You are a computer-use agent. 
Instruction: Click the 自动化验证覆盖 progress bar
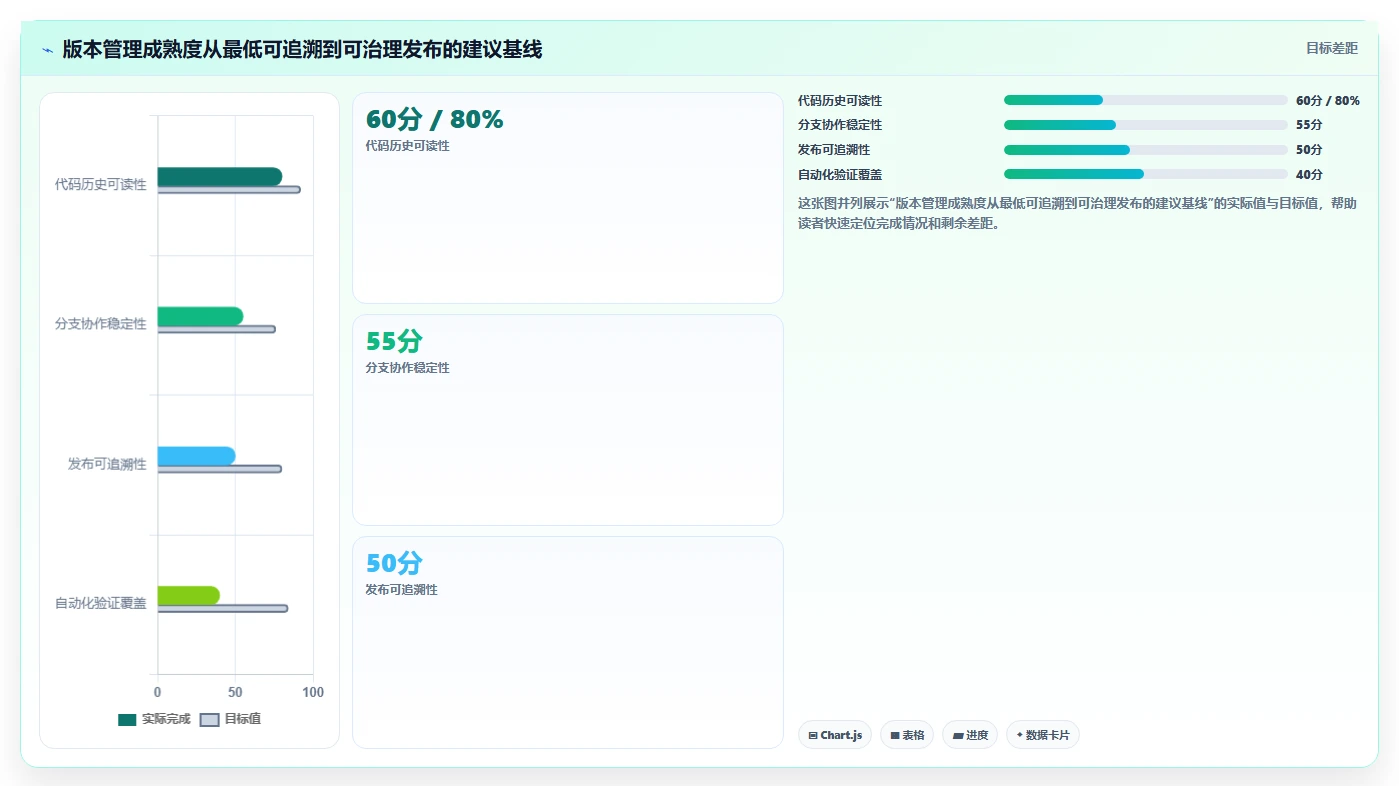(1146, 174)
